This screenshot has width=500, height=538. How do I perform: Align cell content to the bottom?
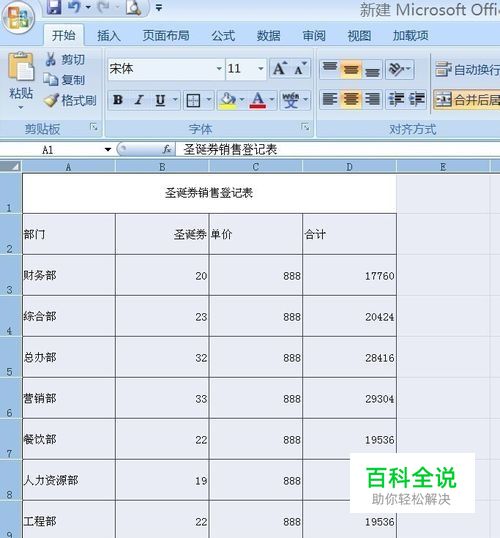(x=372, y=69)
